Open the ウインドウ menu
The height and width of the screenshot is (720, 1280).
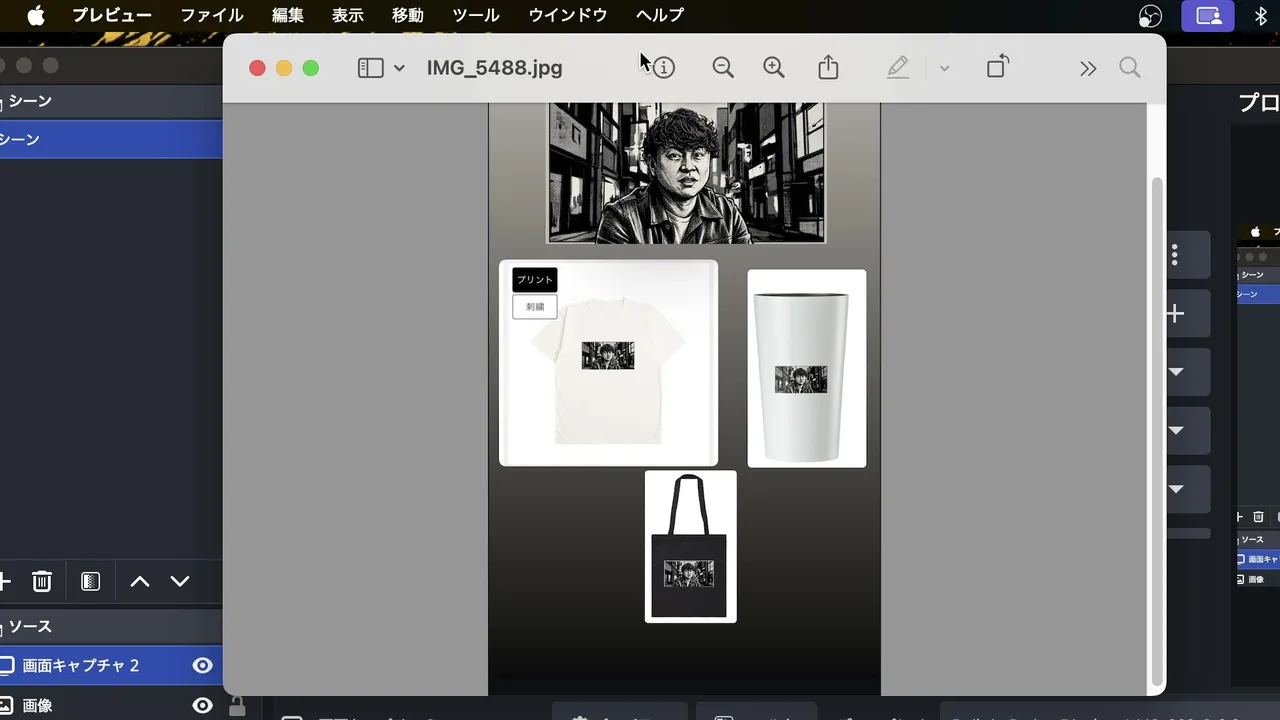[568, 15]
